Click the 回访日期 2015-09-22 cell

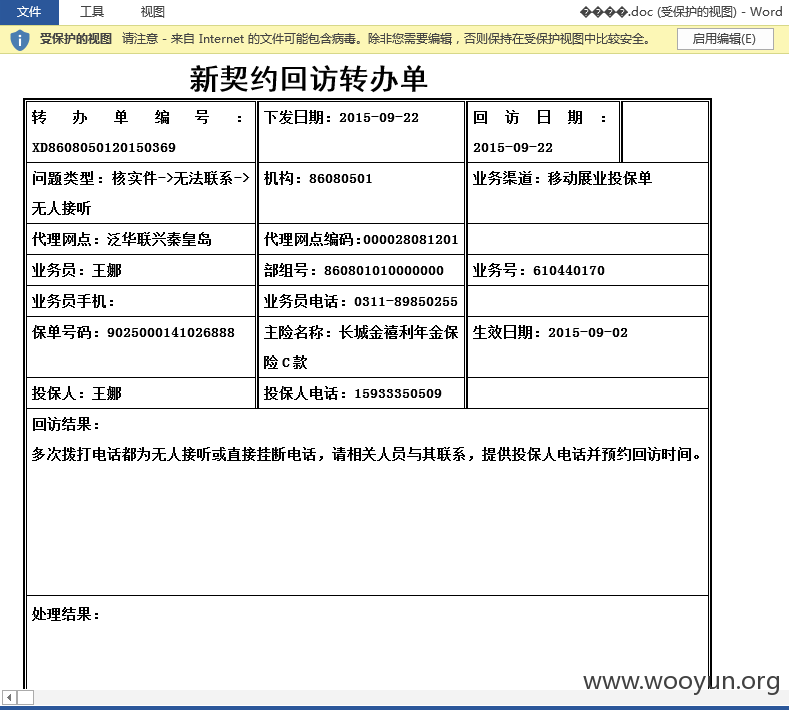(543, 132)
